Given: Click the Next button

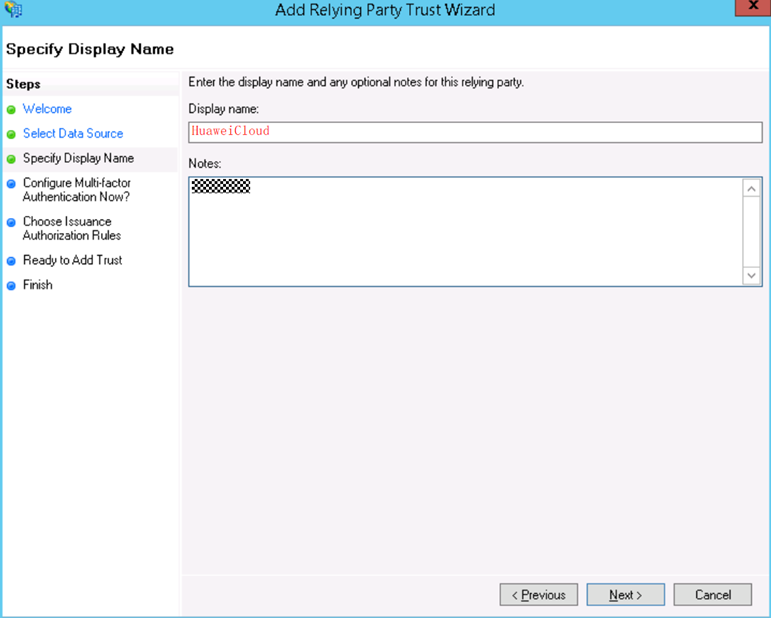Looking at the screenshot, I should point(625,595).
